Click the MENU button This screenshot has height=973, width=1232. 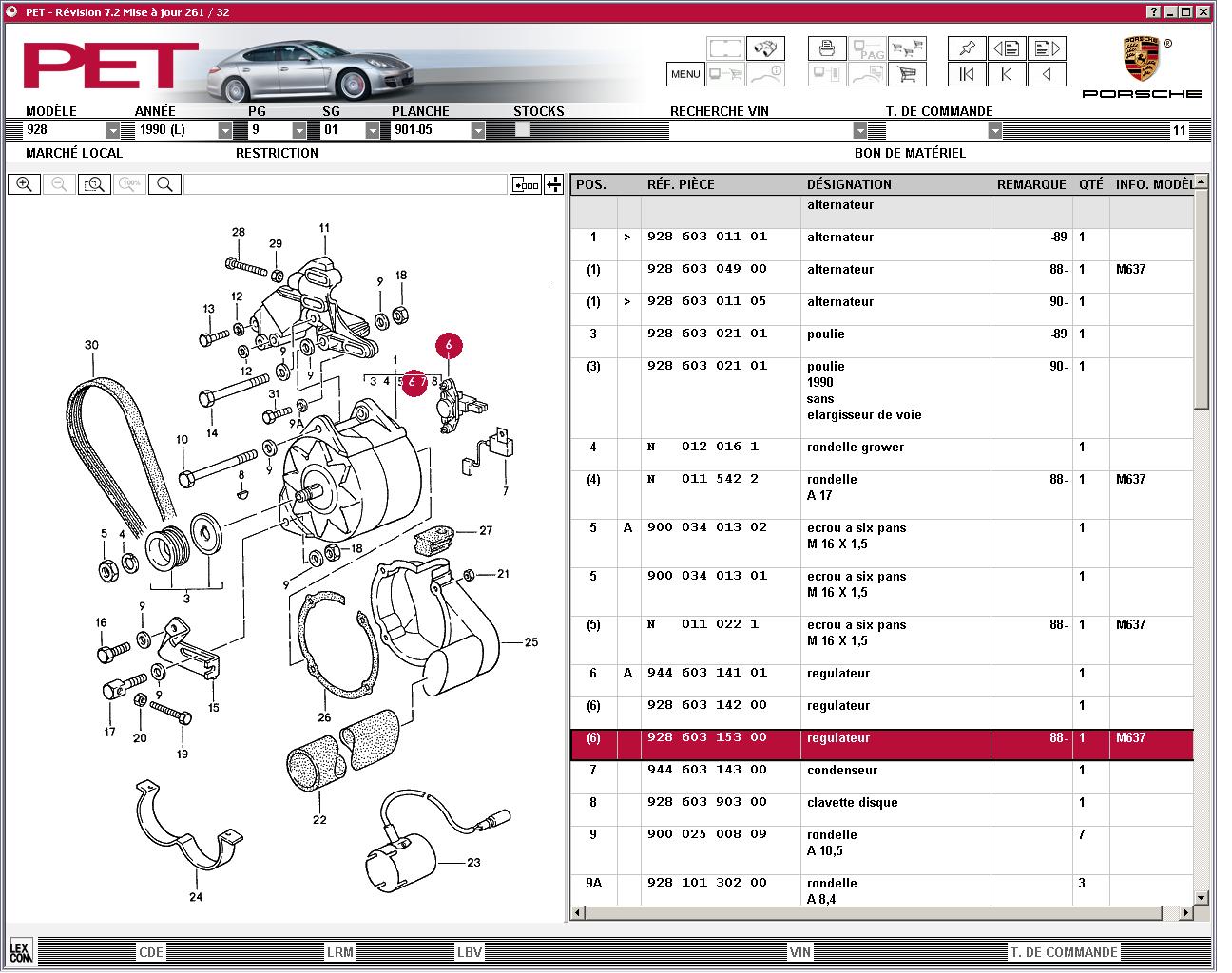pyautogui.click(x=685, y=74)
